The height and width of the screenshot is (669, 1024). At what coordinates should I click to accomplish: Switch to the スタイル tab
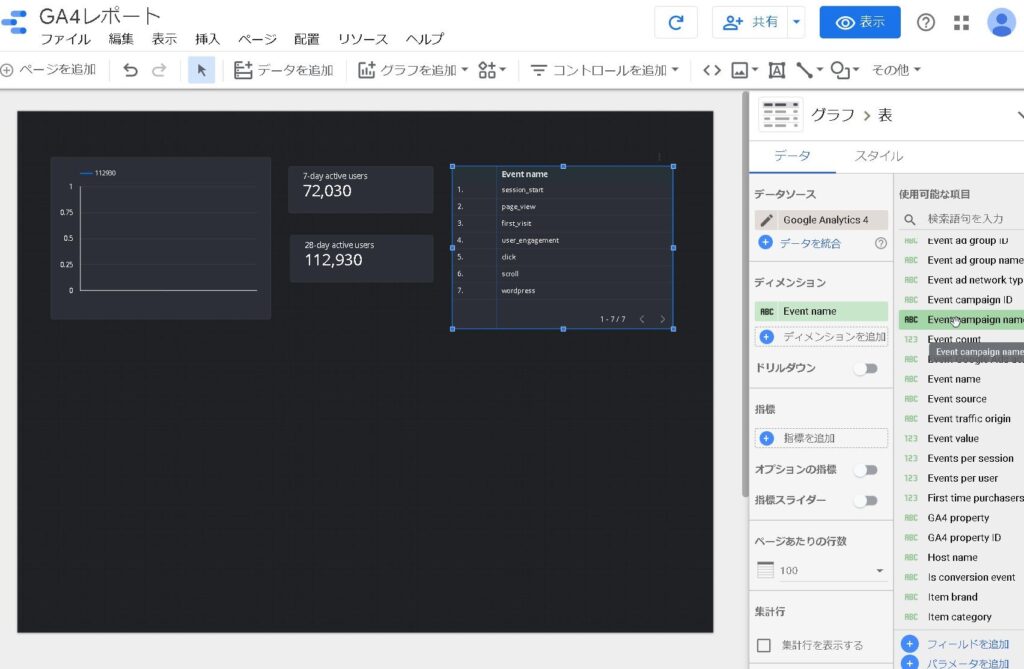pos(878,156)
